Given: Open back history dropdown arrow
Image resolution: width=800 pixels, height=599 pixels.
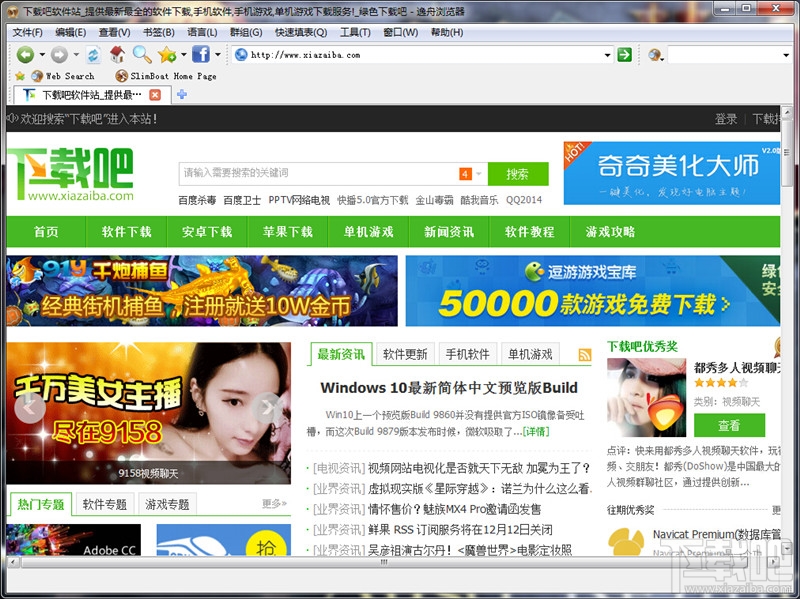Looking at the screenshot, I should click(42, 55).
